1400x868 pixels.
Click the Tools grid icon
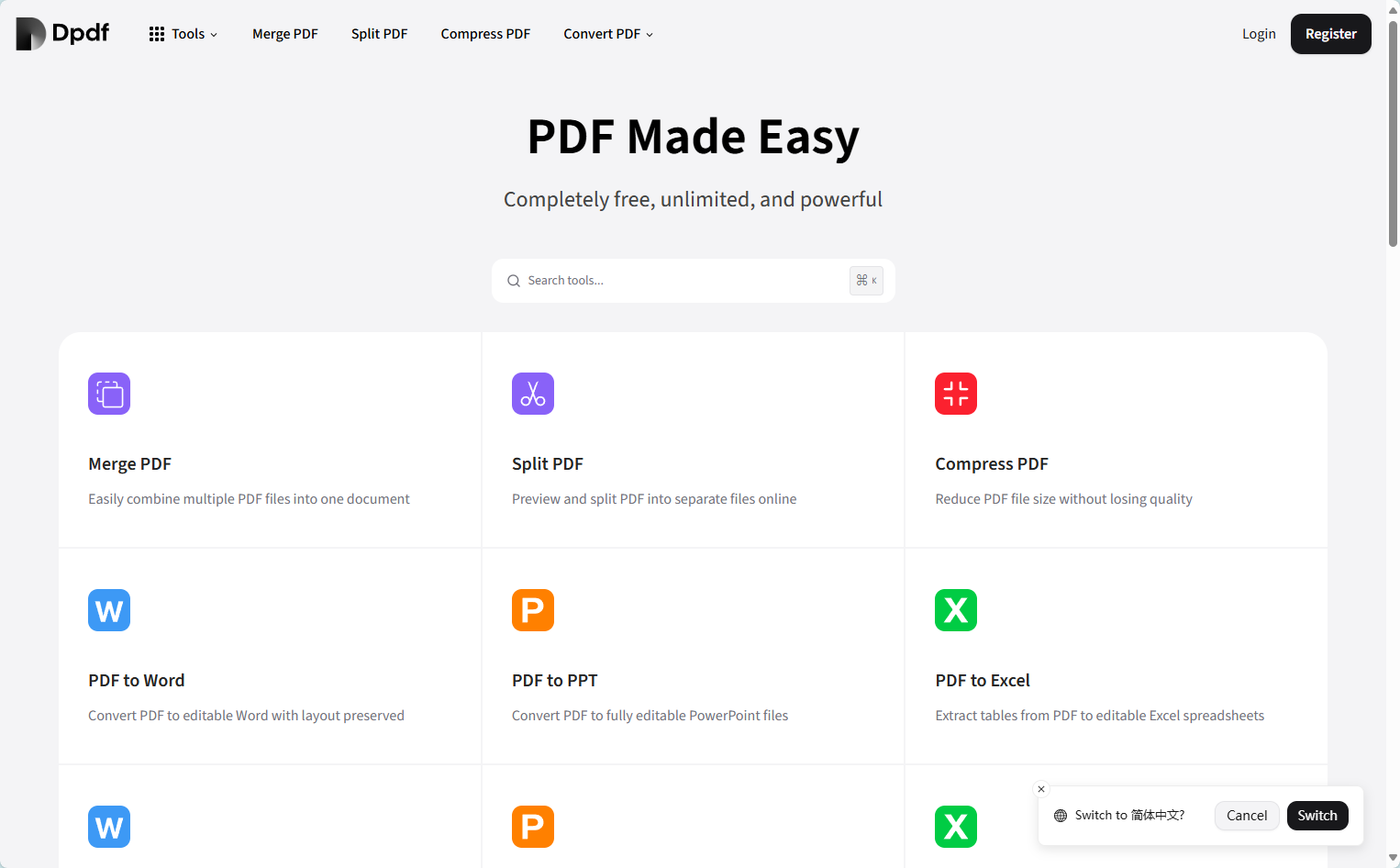(x=157, y=34)
